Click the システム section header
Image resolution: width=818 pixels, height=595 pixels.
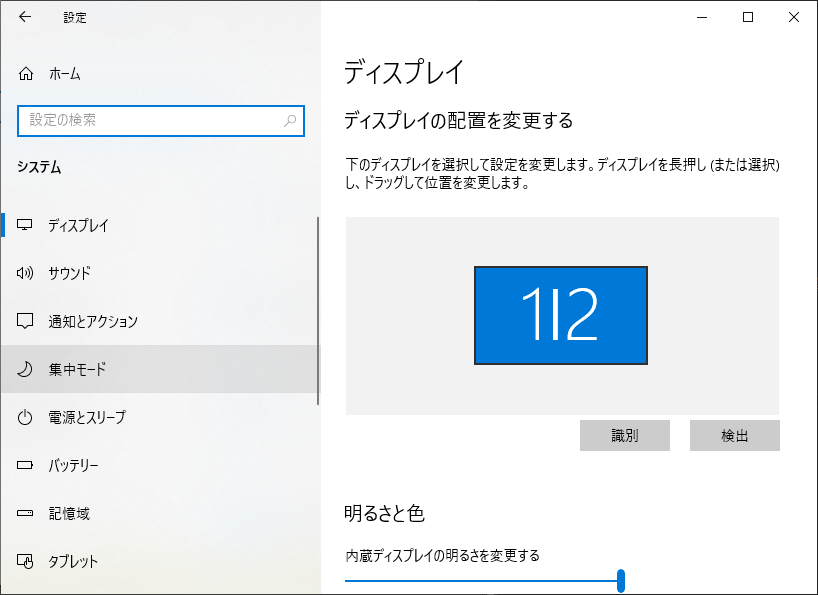[39, 167]
